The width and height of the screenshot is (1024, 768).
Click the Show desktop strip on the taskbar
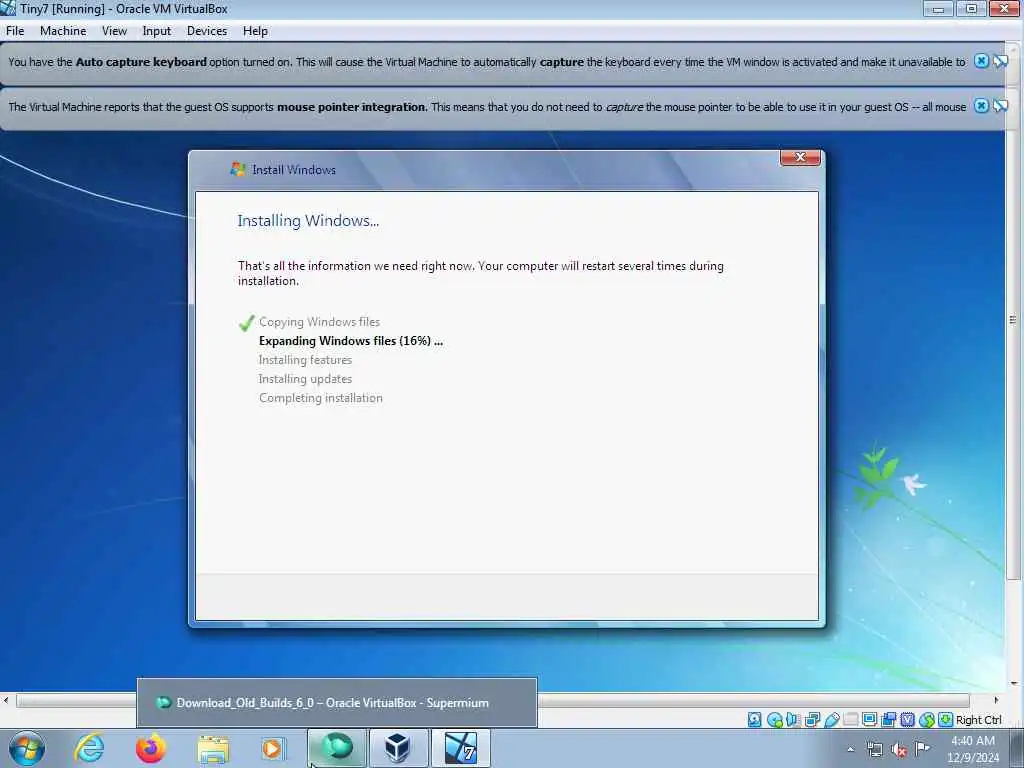pos(1017,748)
